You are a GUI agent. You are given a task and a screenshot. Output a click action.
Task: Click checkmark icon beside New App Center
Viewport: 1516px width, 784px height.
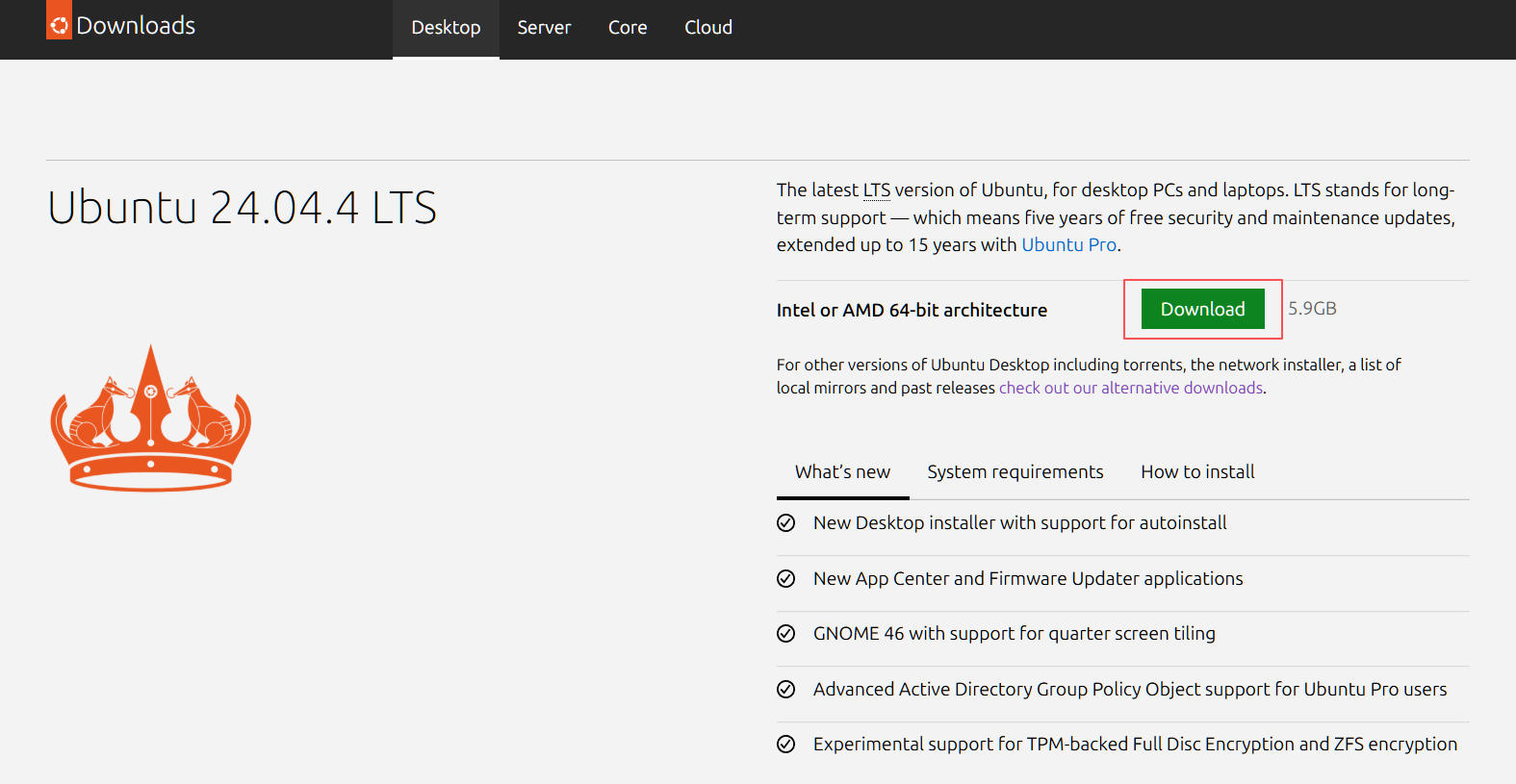pos(786,579)
